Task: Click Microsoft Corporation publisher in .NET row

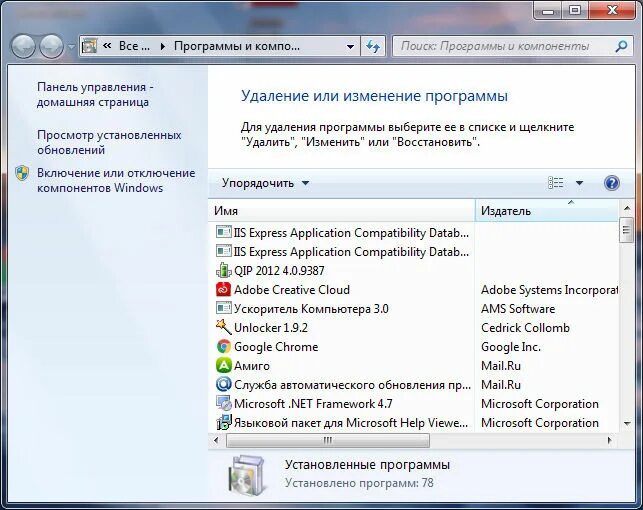Action: 540,404
